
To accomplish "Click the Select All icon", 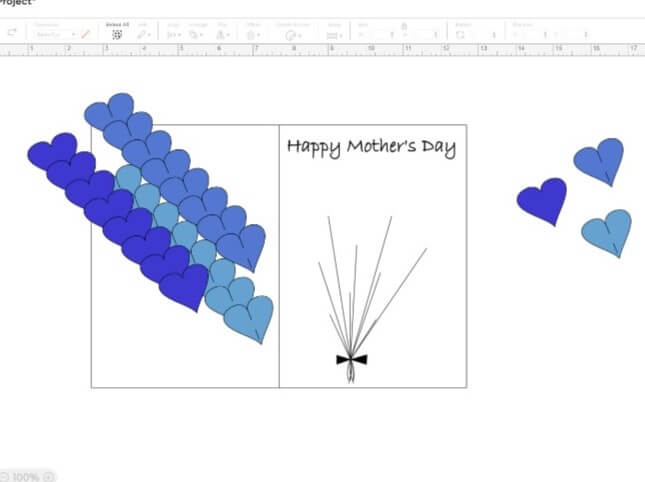I will coord(117,35).
